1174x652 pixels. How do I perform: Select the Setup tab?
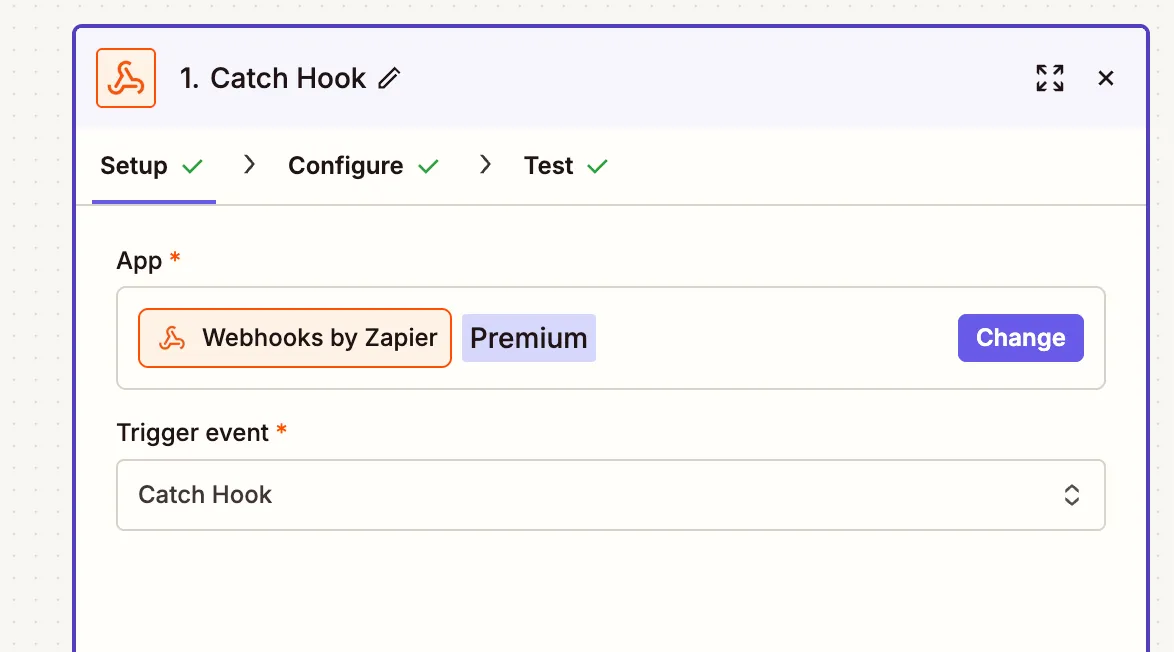(135, 165)
